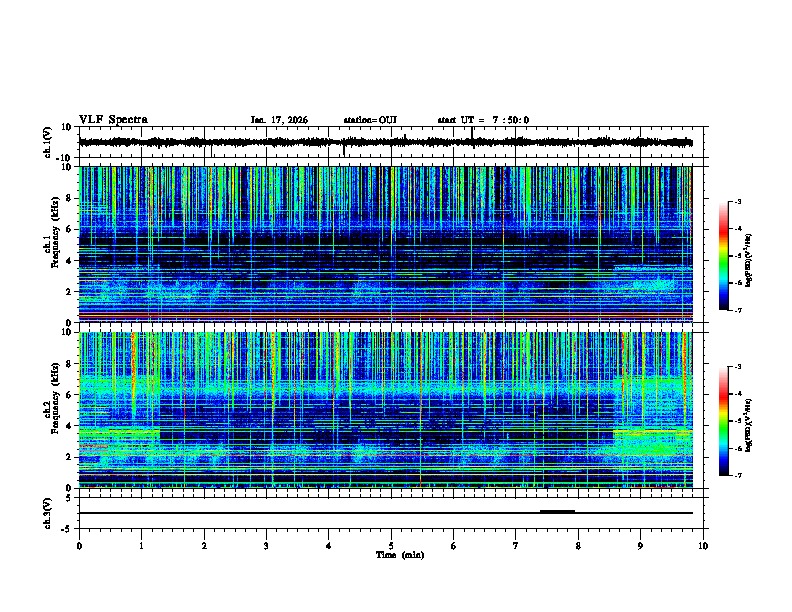Click the time axis tick label "8"
The height and width of the screenshot is (612, 792).
[578, 545]
